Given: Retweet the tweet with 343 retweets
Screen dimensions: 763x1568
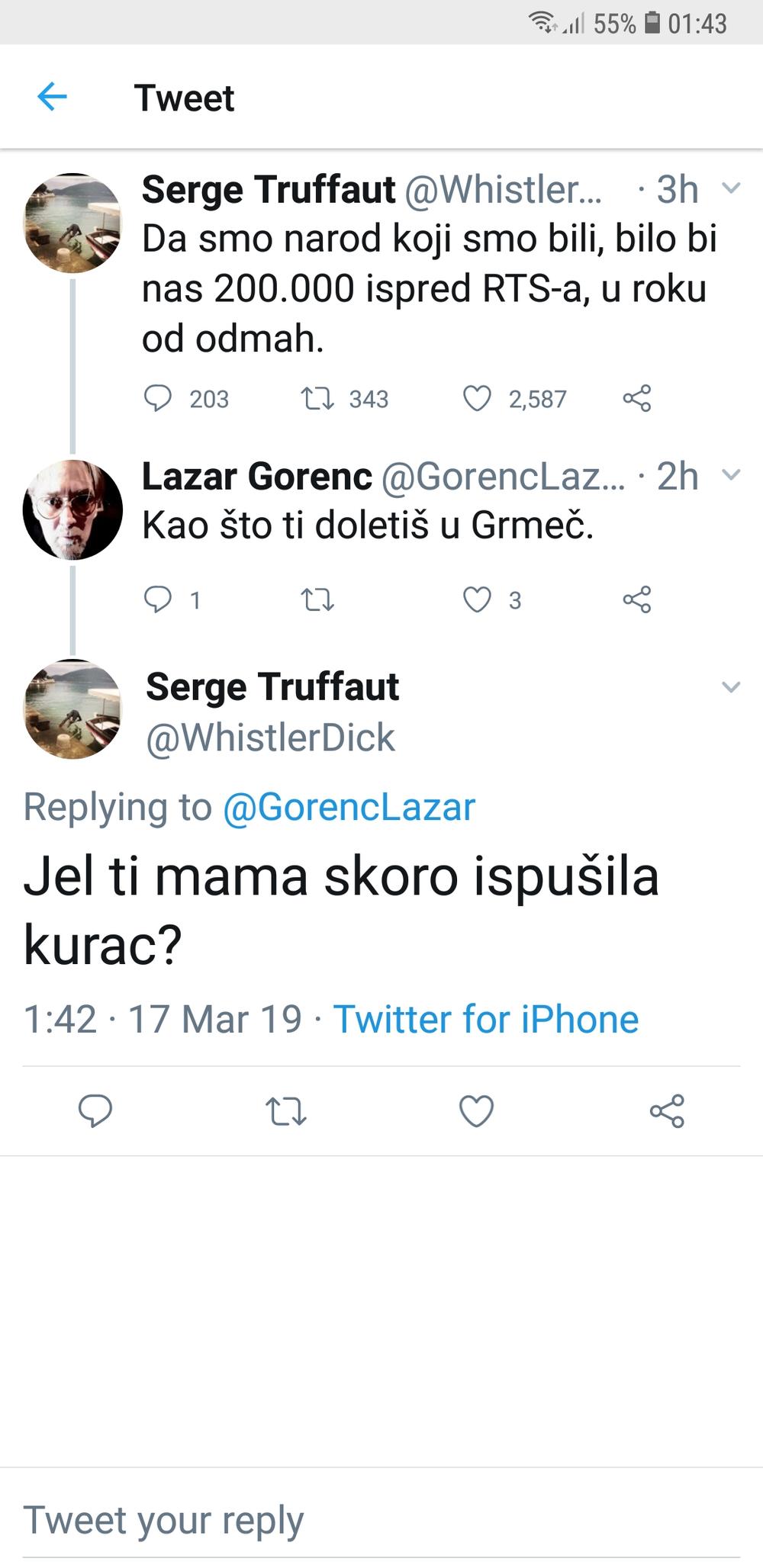Looking at the screenshot, I should [317, 398].
